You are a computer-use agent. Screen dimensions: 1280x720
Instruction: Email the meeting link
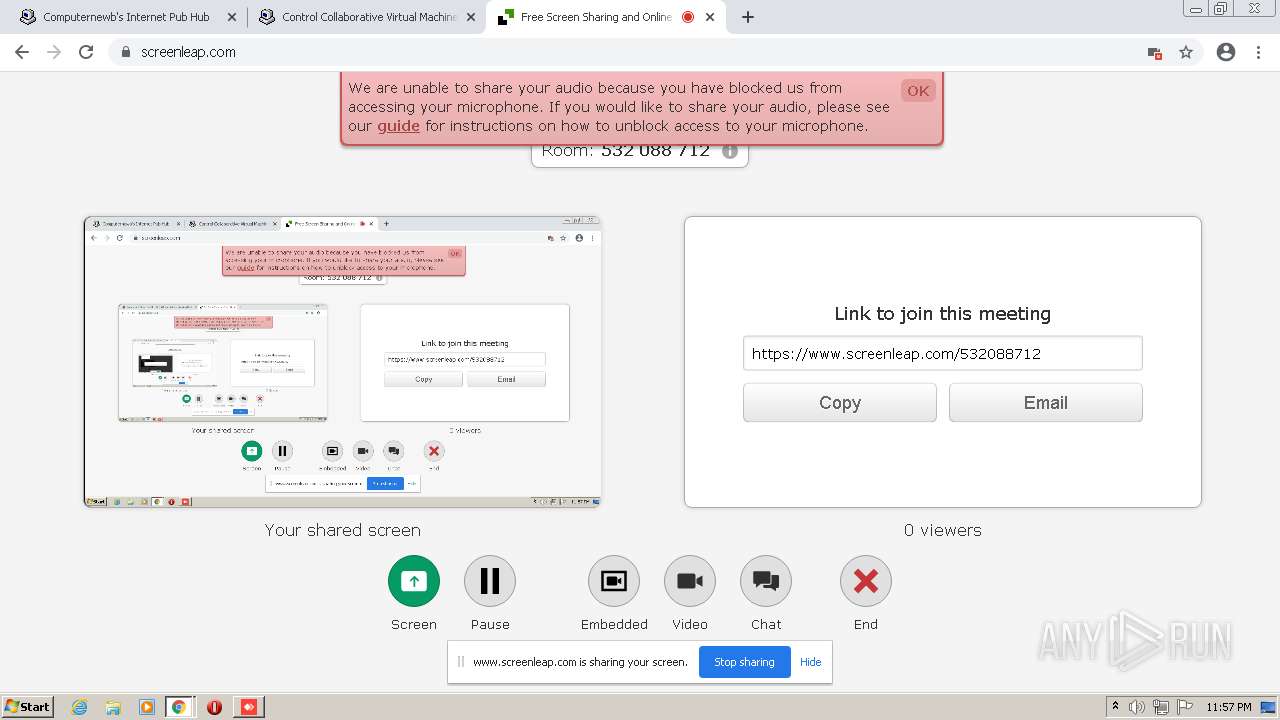tap(1046, 403)
